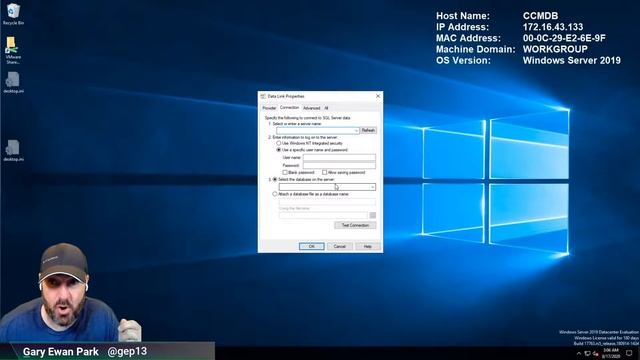Open the Action Center notification icon

point(629,353)
